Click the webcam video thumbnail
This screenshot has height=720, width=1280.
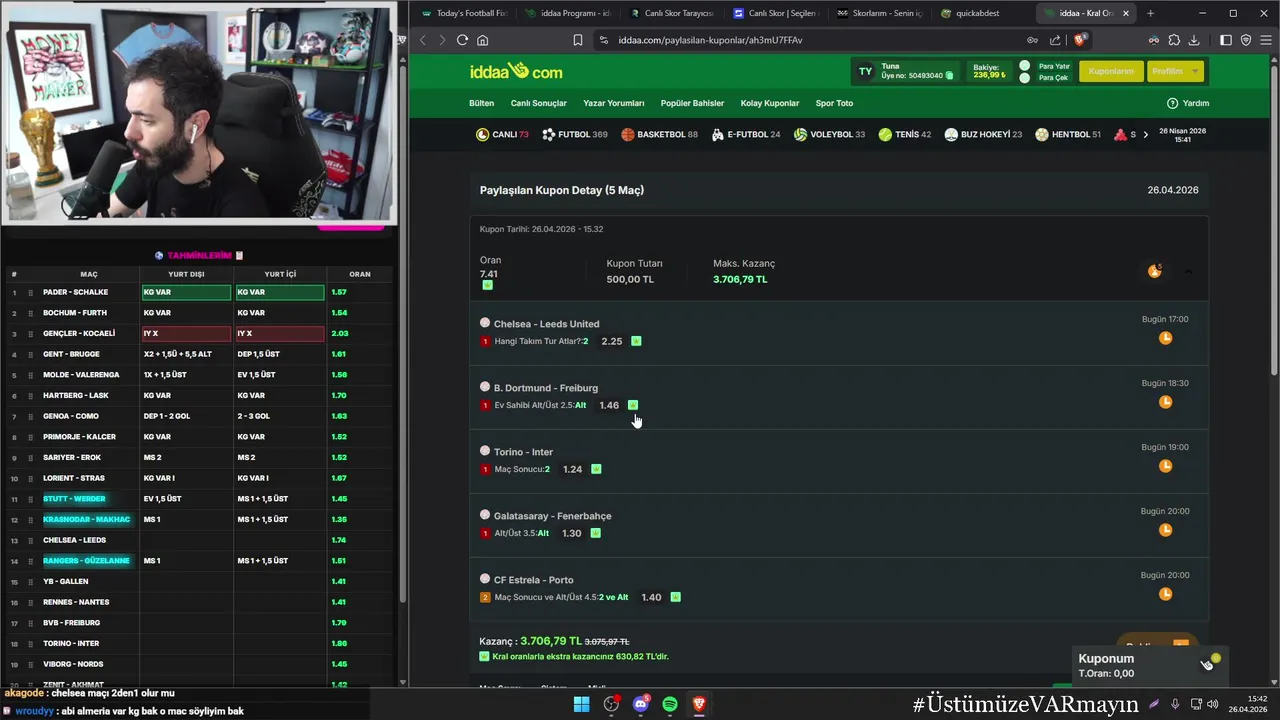[x=198, y=112]
